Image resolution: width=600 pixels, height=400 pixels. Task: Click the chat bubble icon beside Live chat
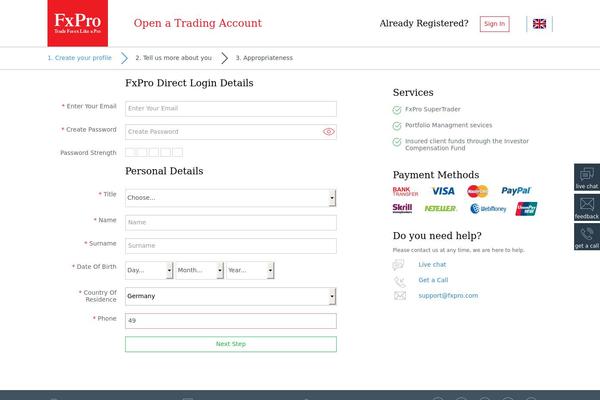(x=398, y=264)
